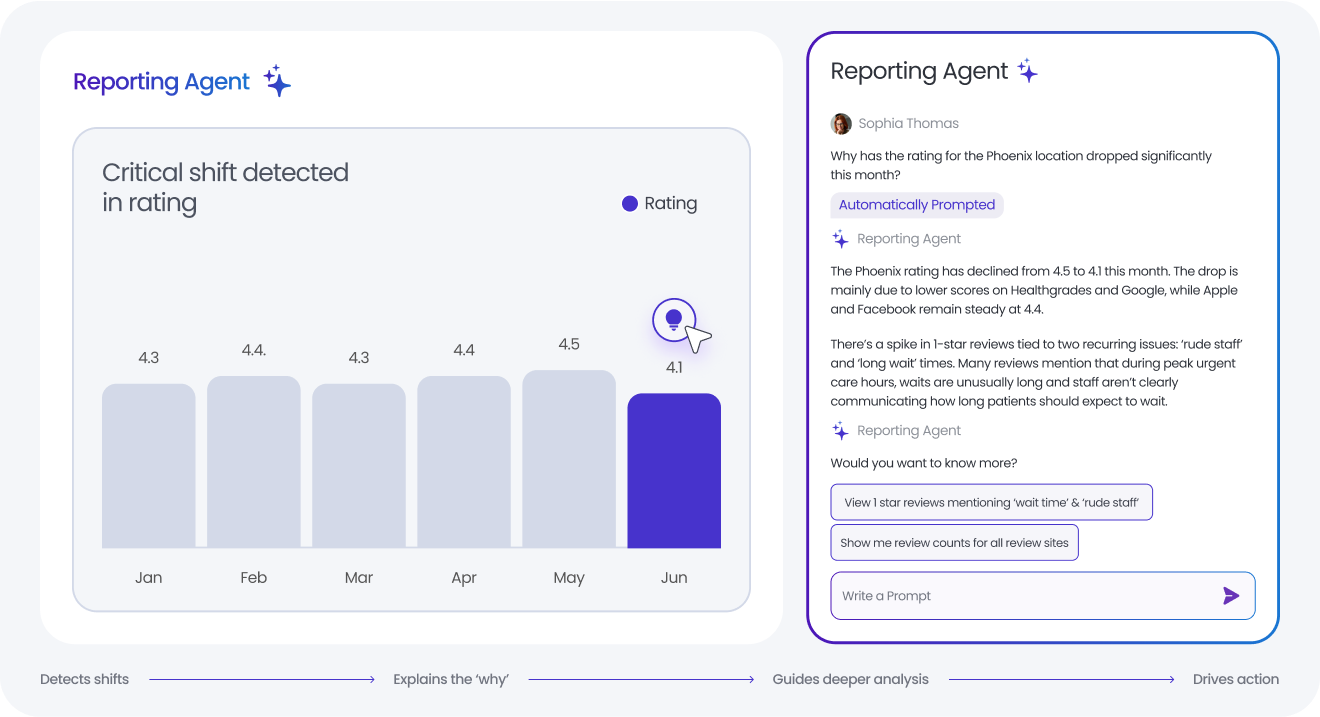Click the sparkle icon beside the left Reporting Agent title
Screen dimensions: 1320x717
pyautogui.click(x=277, y=81)
